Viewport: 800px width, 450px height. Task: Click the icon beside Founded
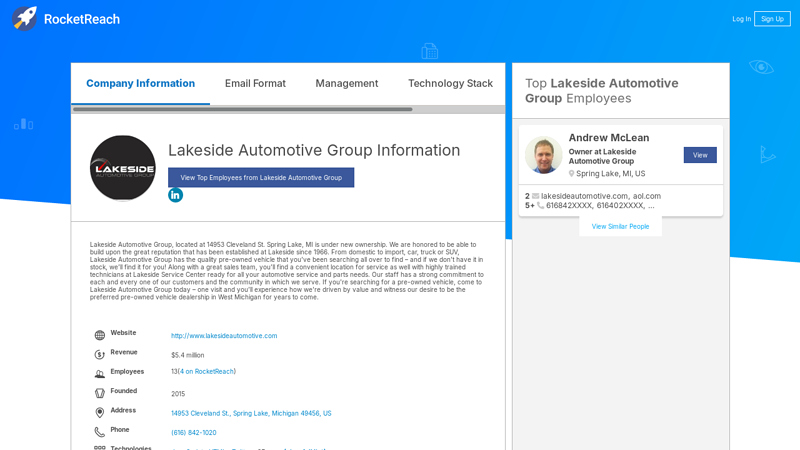click(x=99, y=393)
